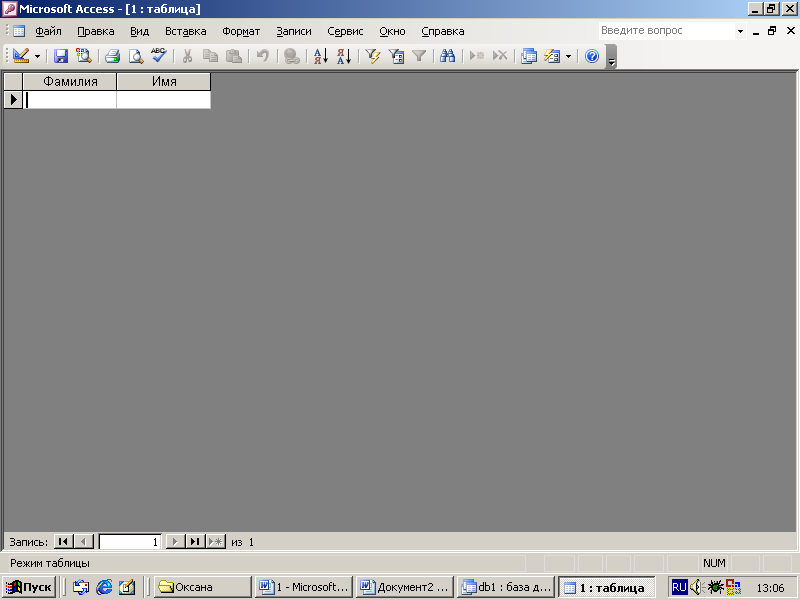Go to first record button
The width and height of the screenshot is (800, 600).
tap(63, 541)
